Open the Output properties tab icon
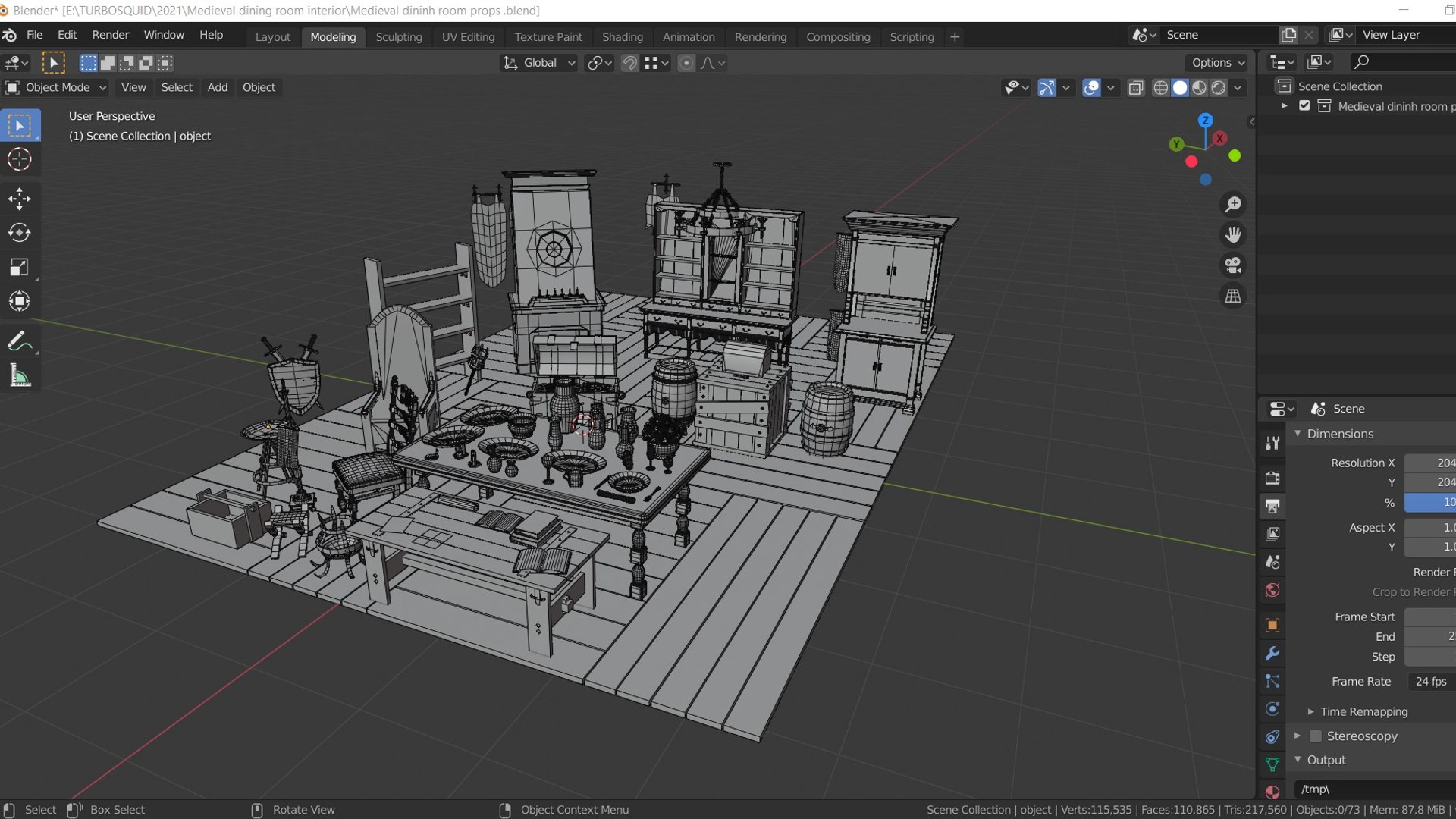This screenshot has width=1456, height=819. 1272,506
